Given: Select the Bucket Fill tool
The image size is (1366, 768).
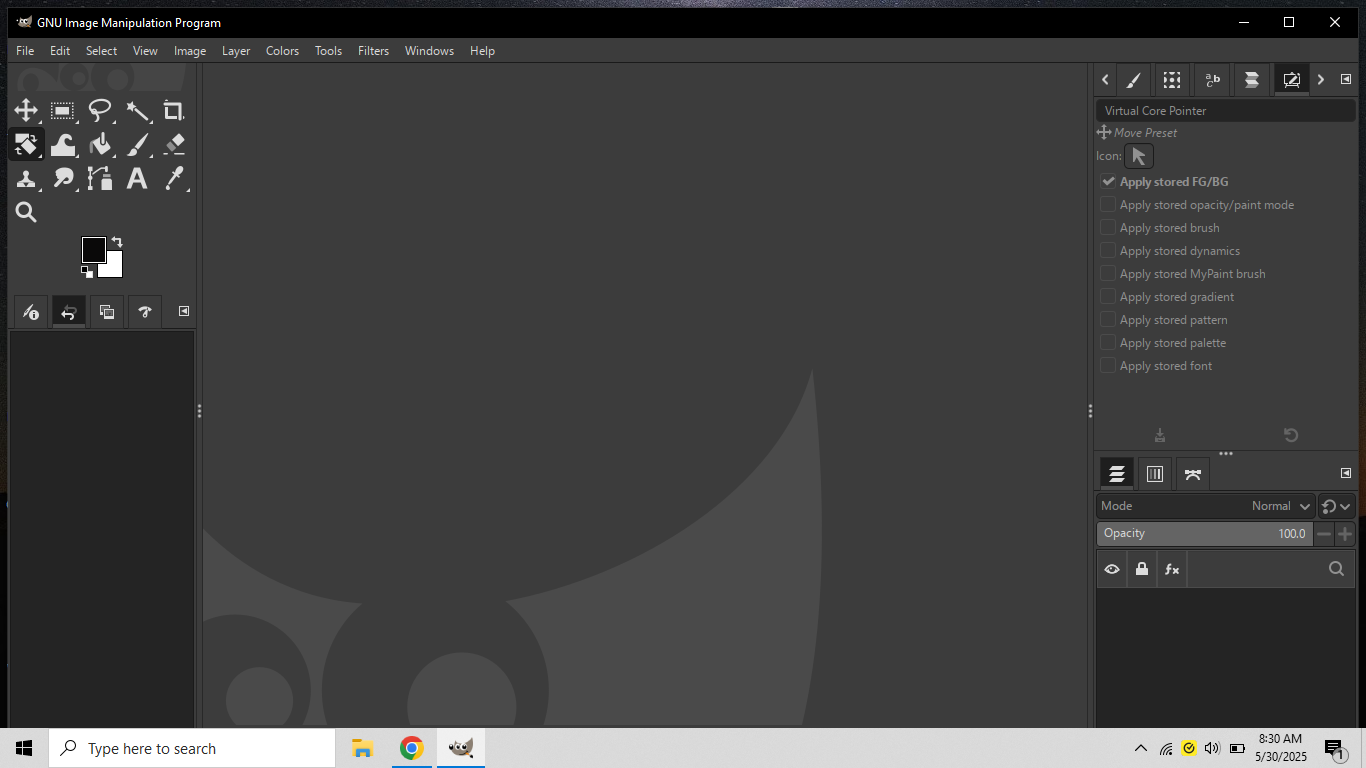Looking at the screenshot, I should [100, 145].
